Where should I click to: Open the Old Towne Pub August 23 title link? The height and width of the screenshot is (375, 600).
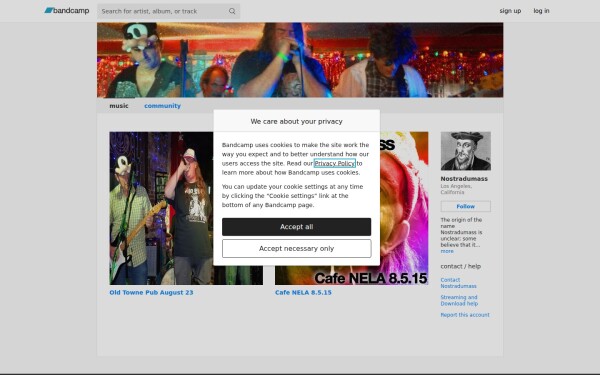pyautogui.click(x=151, y=292)
